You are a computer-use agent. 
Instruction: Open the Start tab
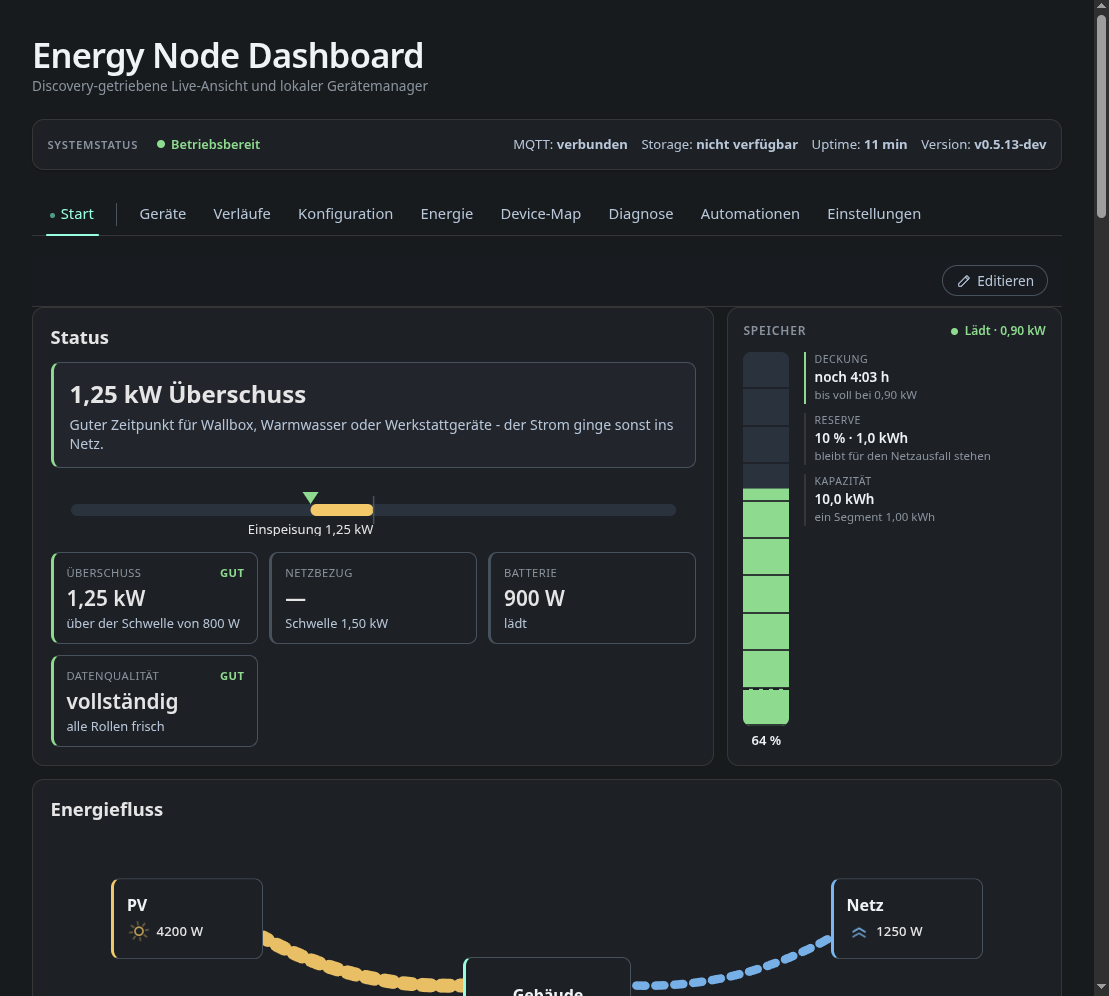pyautogui.click(x=72, y=214)
